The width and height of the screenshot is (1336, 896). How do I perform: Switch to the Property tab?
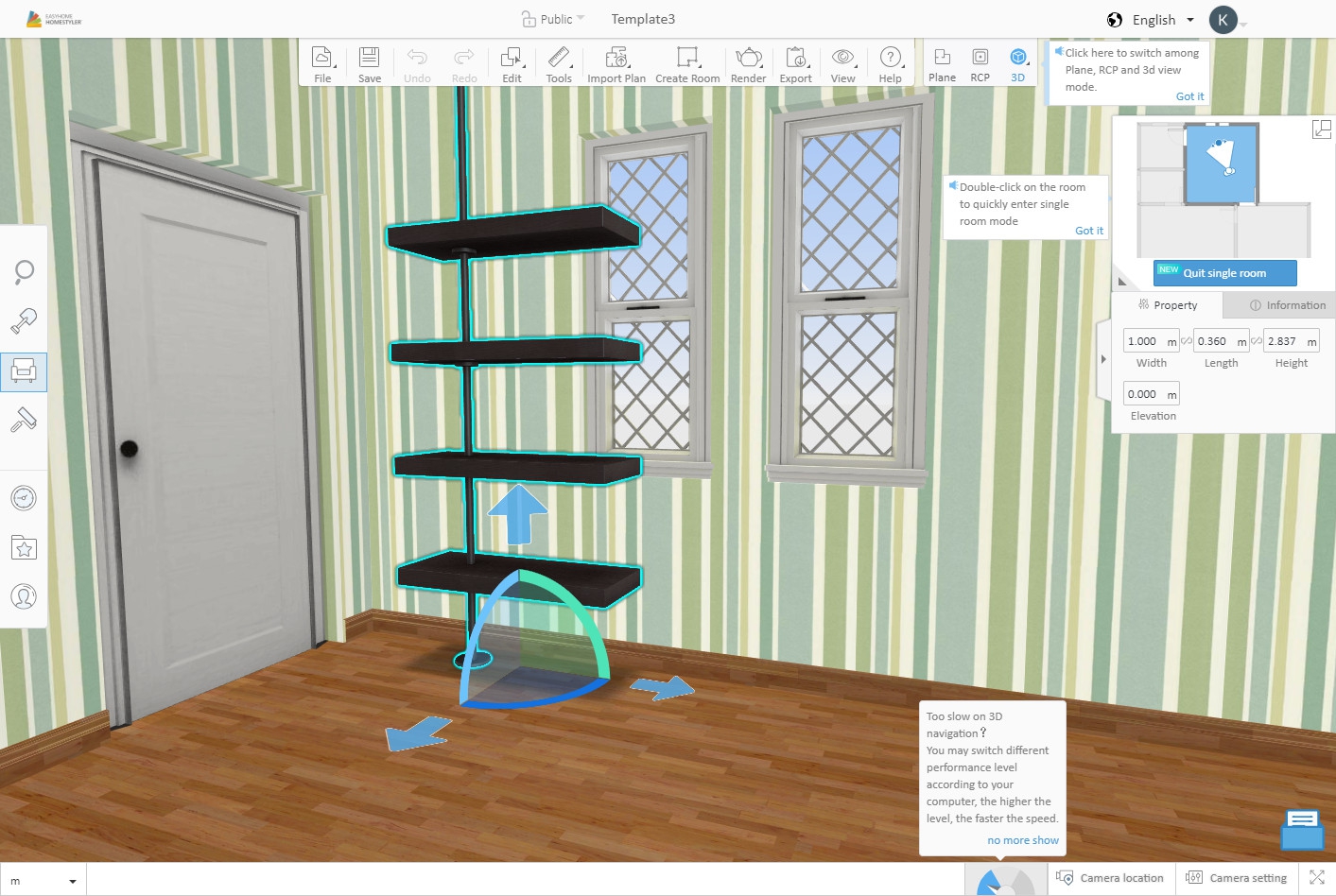tap(1168, 305)
